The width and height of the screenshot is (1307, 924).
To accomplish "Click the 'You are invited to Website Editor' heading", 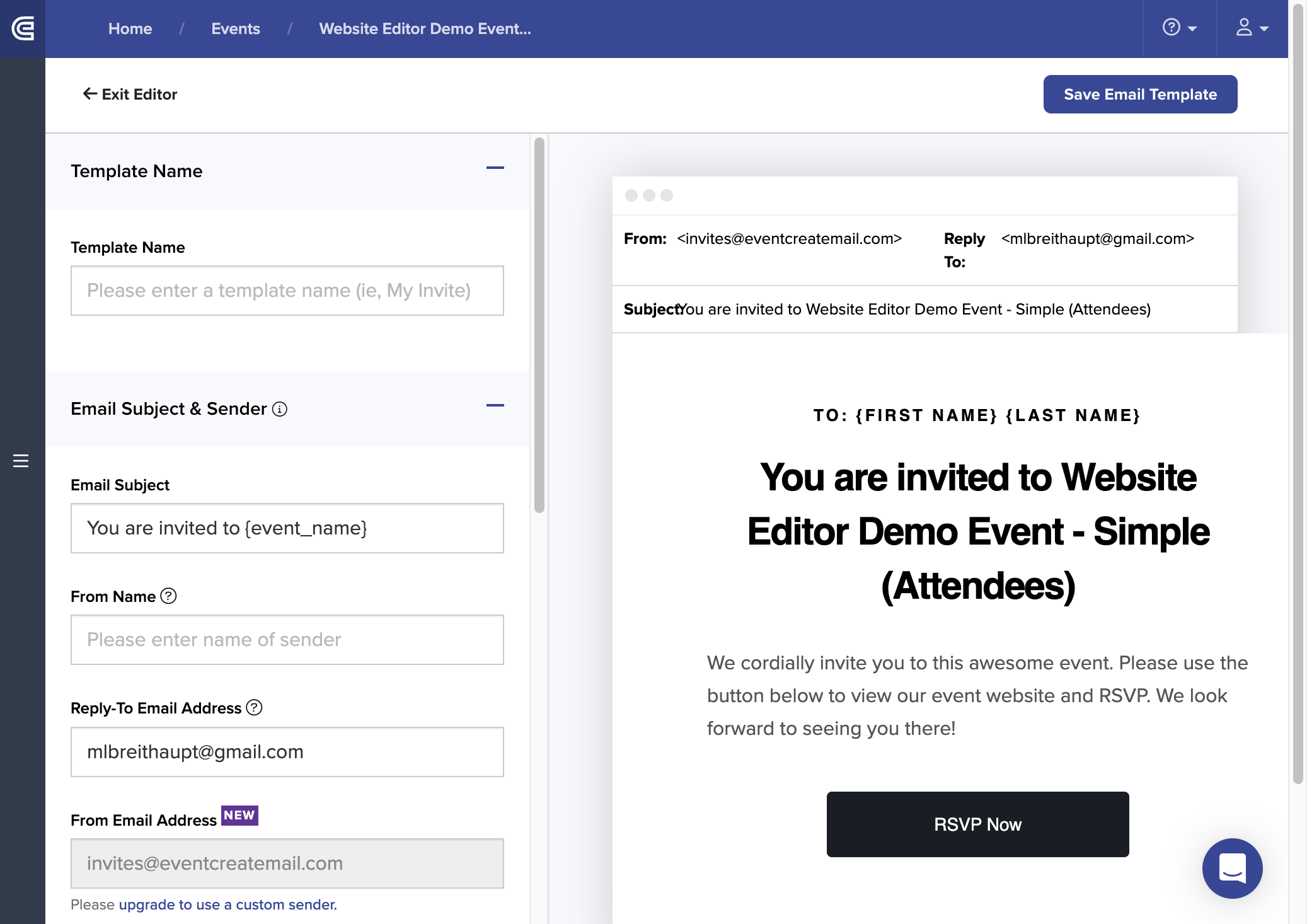I will point(978,531).
